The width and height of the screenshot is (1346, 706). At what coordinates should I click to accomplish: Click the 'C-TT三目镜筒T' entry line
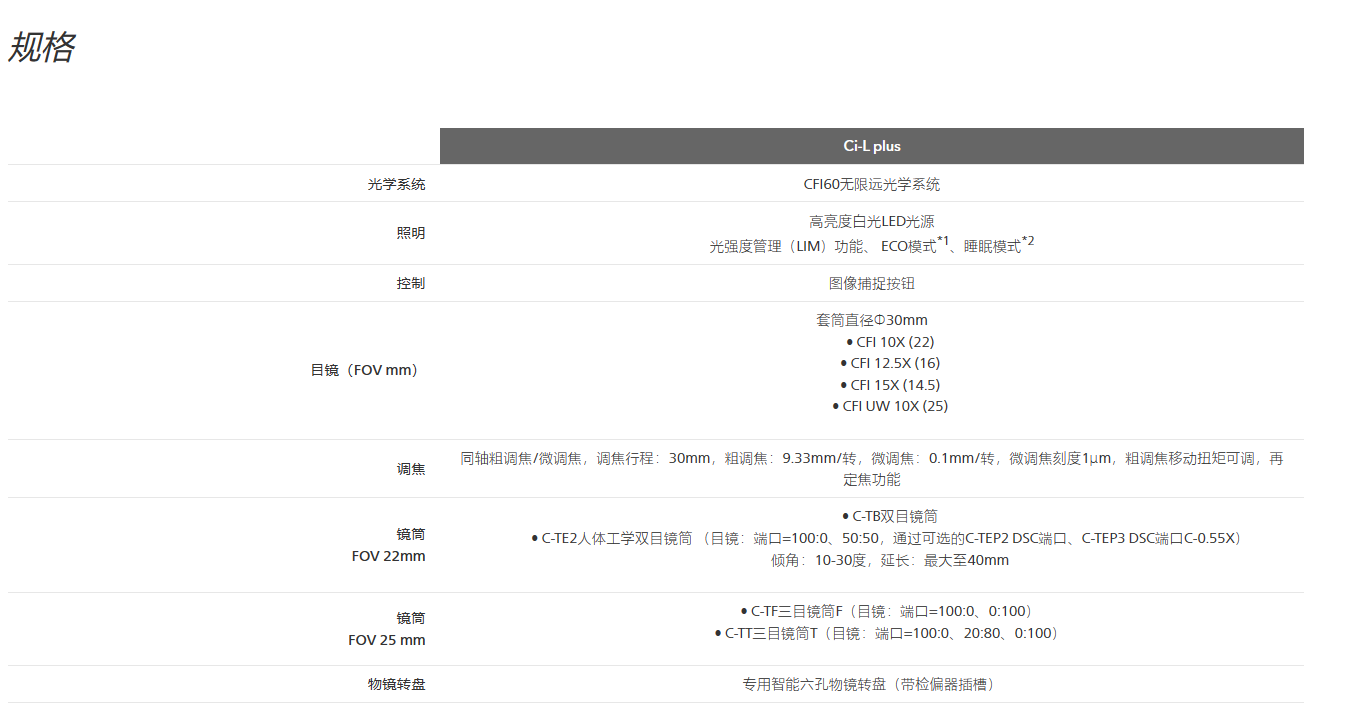coord(886,633)
